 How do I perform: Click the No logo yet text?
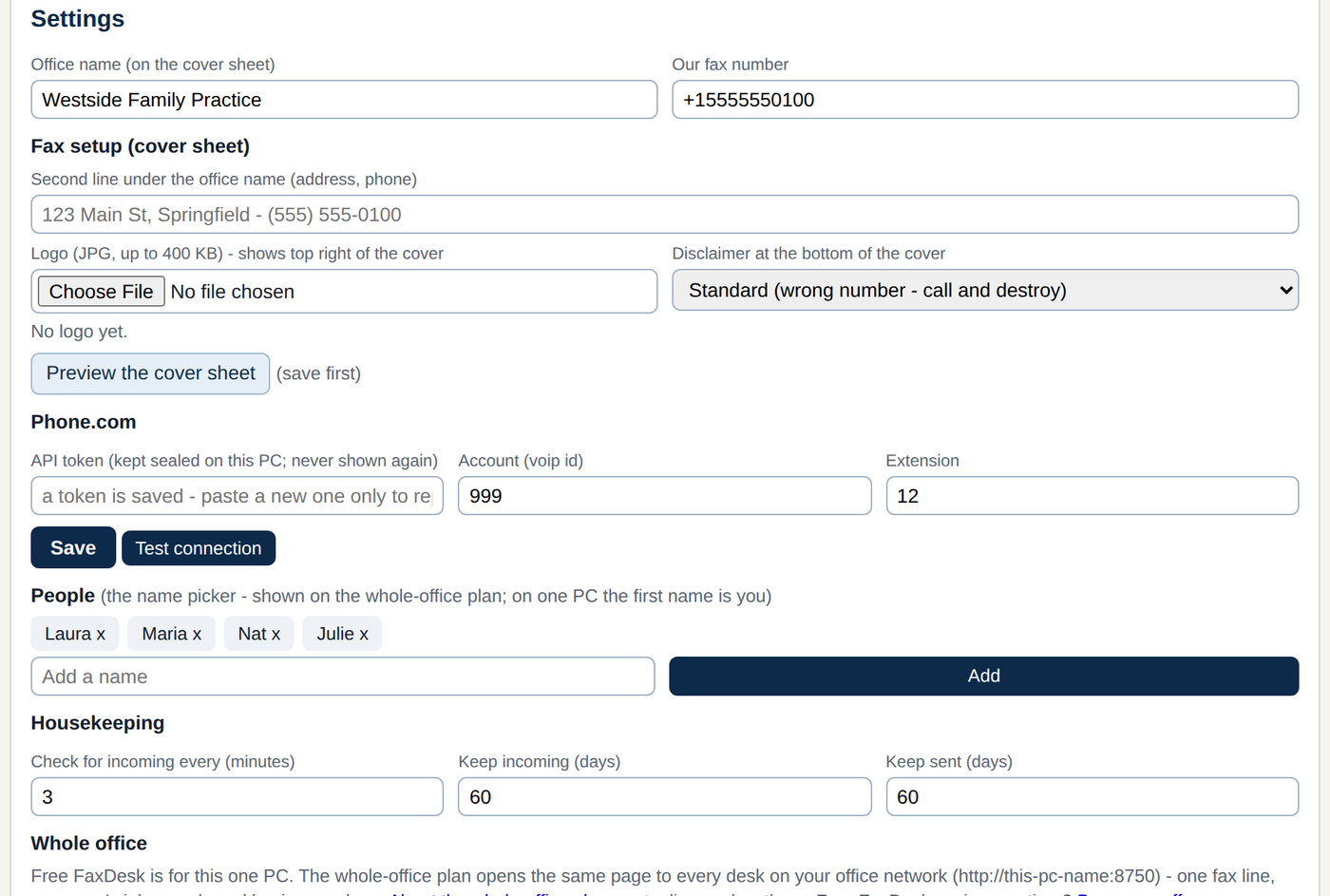pos(79,332)
